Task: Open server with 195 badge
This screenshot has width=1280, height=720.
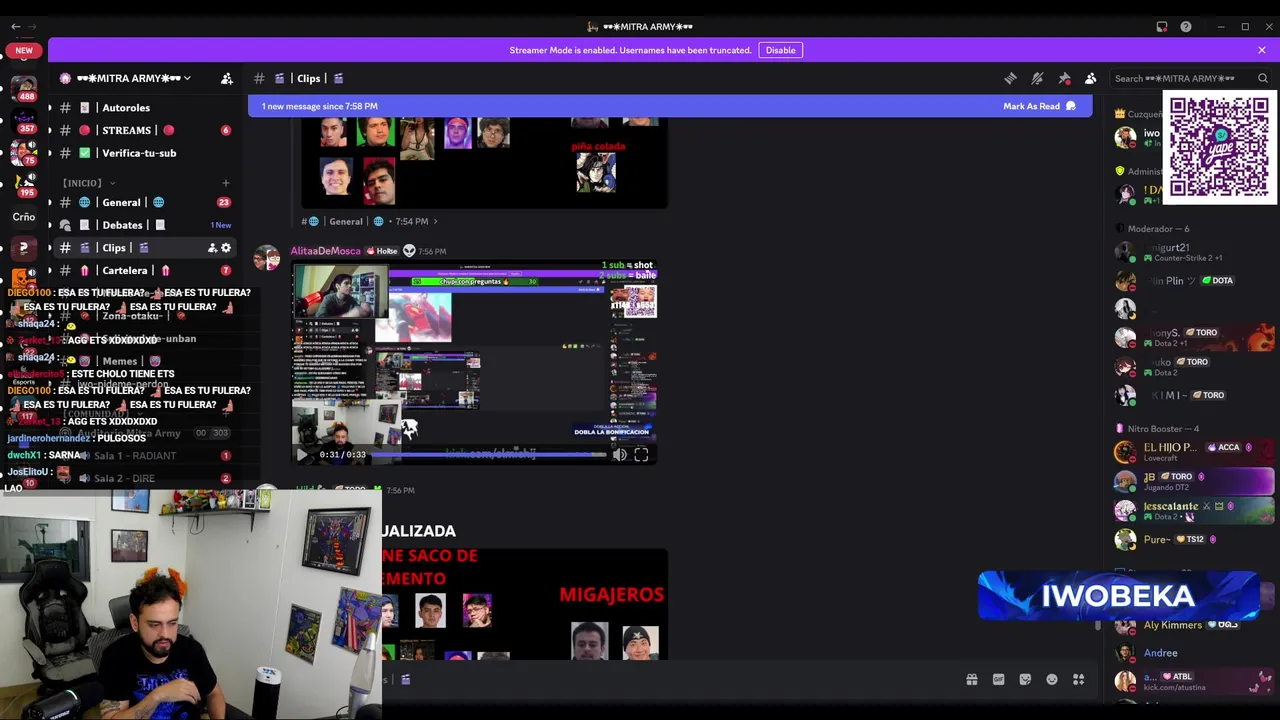Action: pyautogui.click(x=24, y=185)
